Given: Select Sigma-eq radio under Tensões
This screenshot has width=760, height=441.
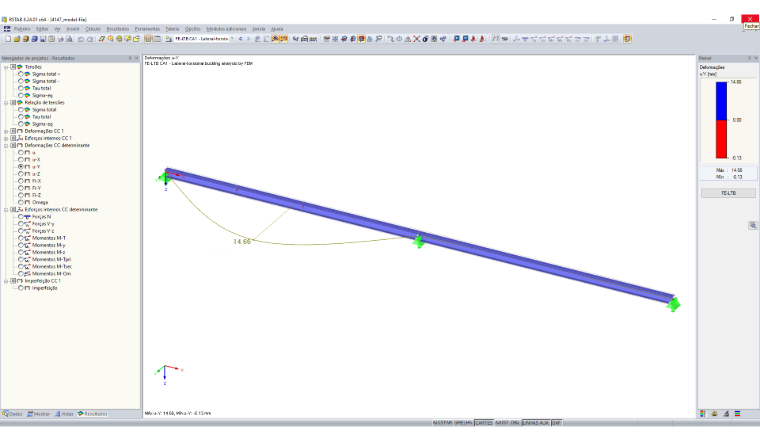Looking at the screenshot, I should pos(21,95).
